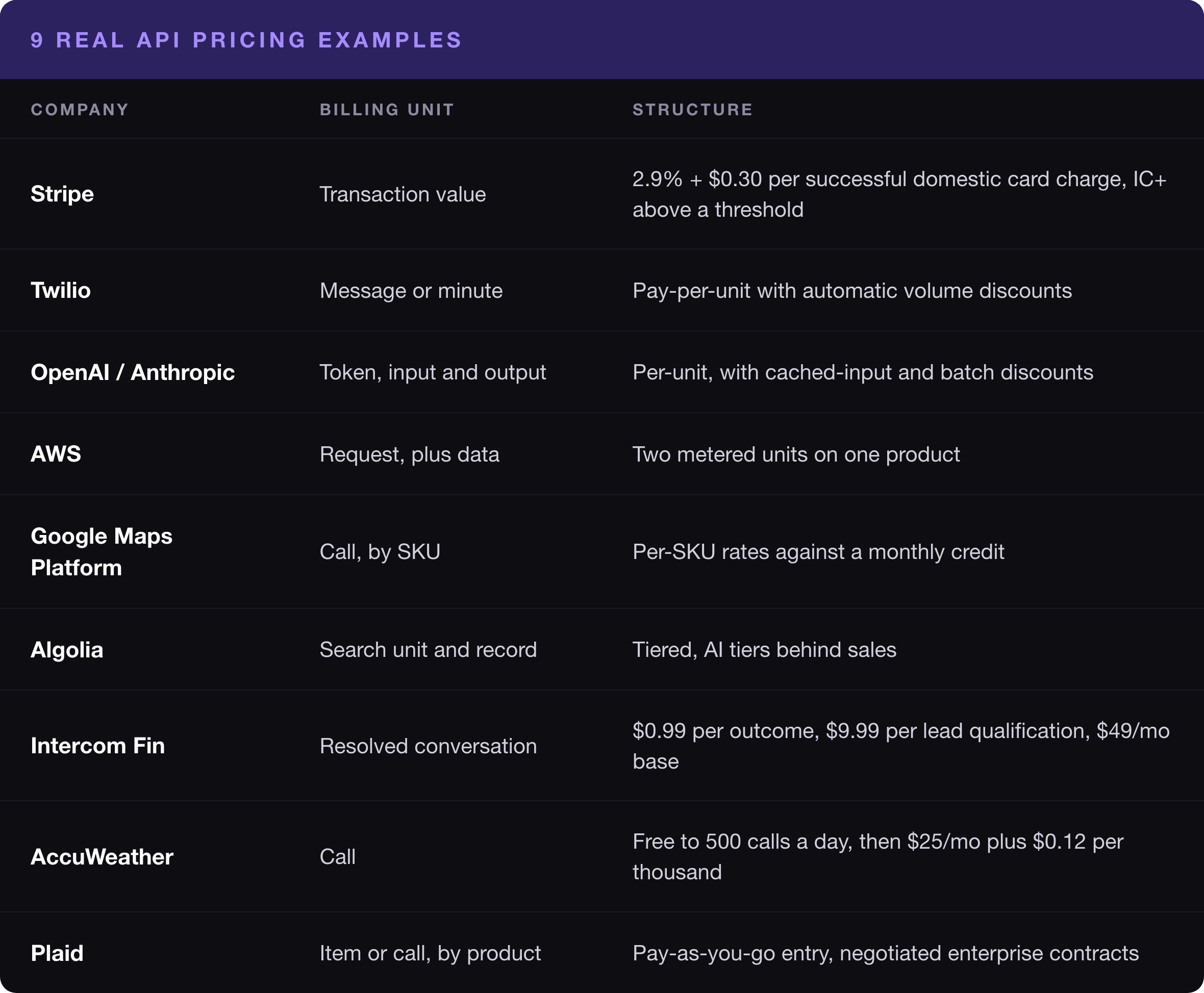Click 'Per-SKU rates against a monthly credit'
This screenshot has height=993, width=1204.
tap(818, 551)
